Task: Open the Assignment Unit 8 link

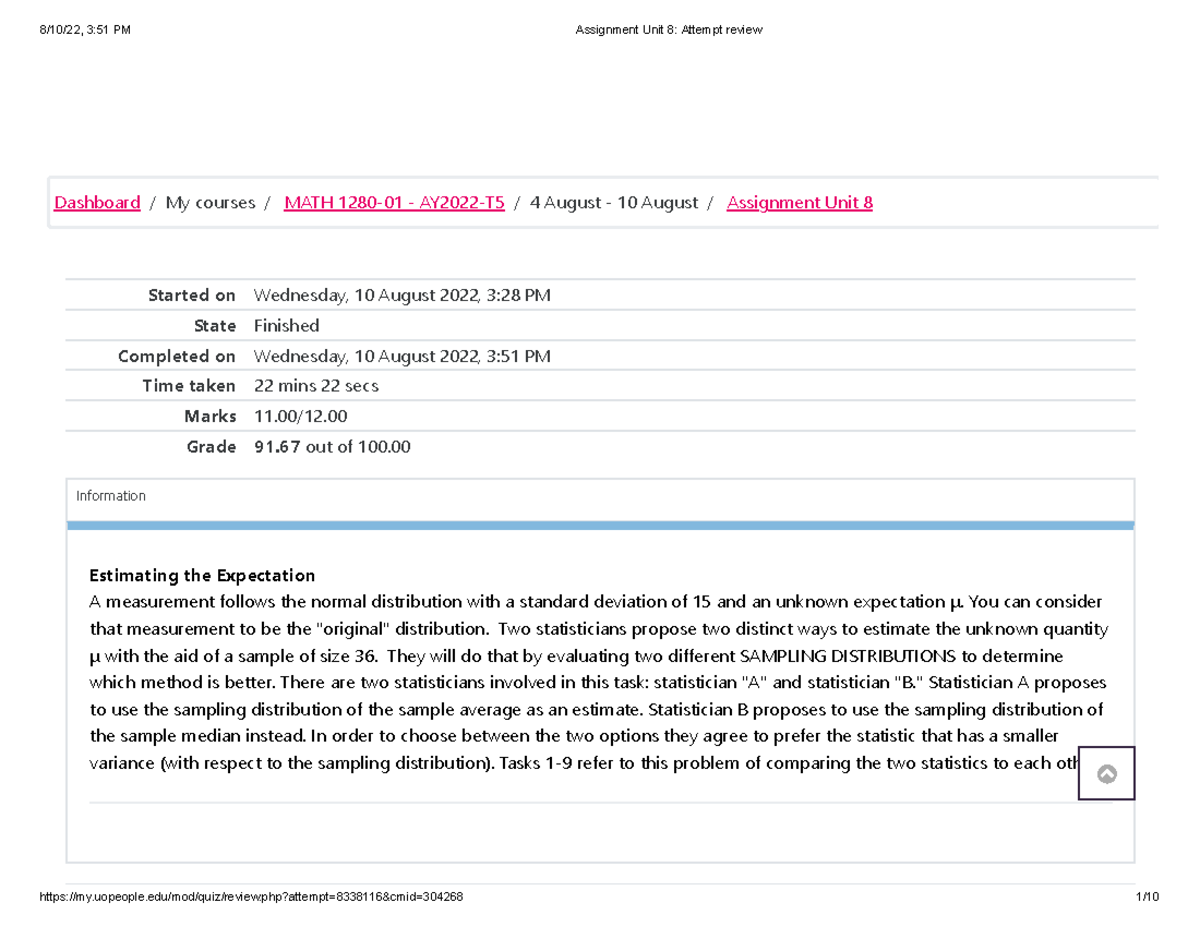Action: pyautogui.click(x=799, y=202)
